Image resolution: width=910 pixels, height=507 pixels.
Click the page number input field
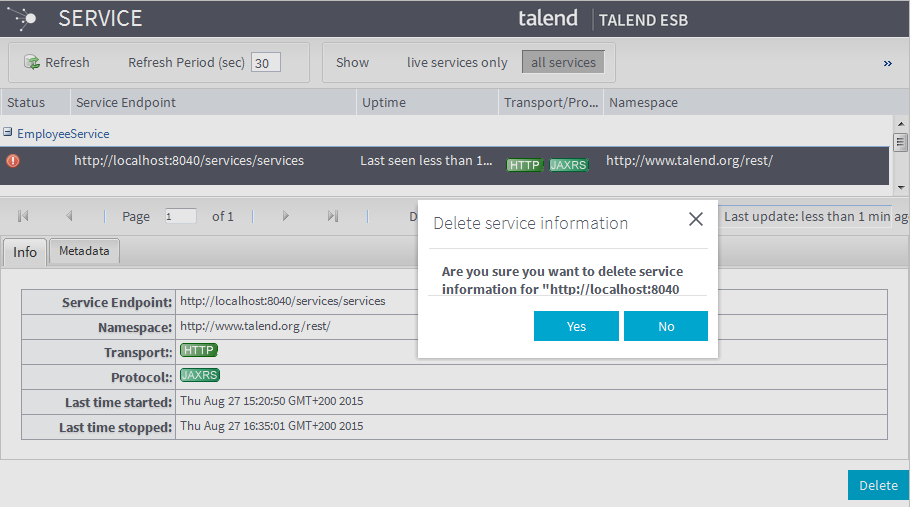click(x=180, y=216)
